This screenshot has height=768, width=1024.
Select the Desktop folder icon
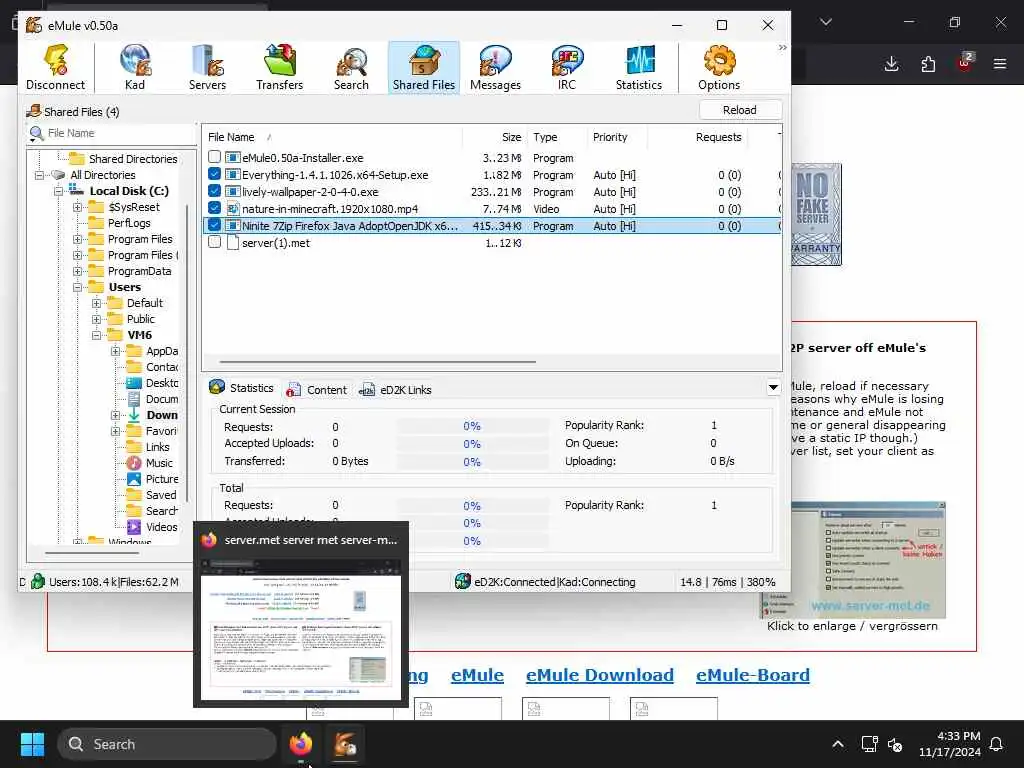tap(134, 383)
